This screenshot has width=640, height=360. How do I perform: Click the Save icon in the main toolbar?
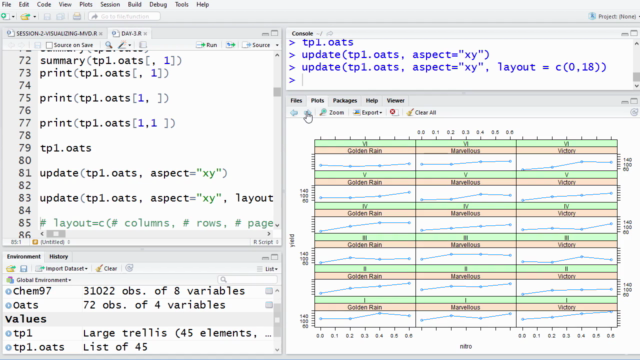tap(47, 16)
